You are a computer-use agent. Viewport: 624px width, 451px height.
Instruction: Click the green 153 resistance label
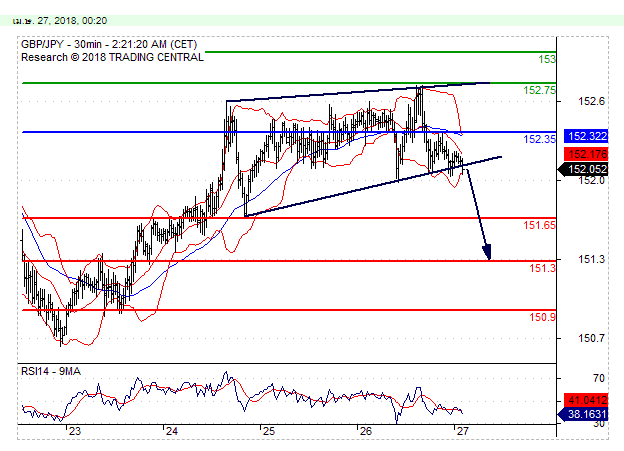547,59
